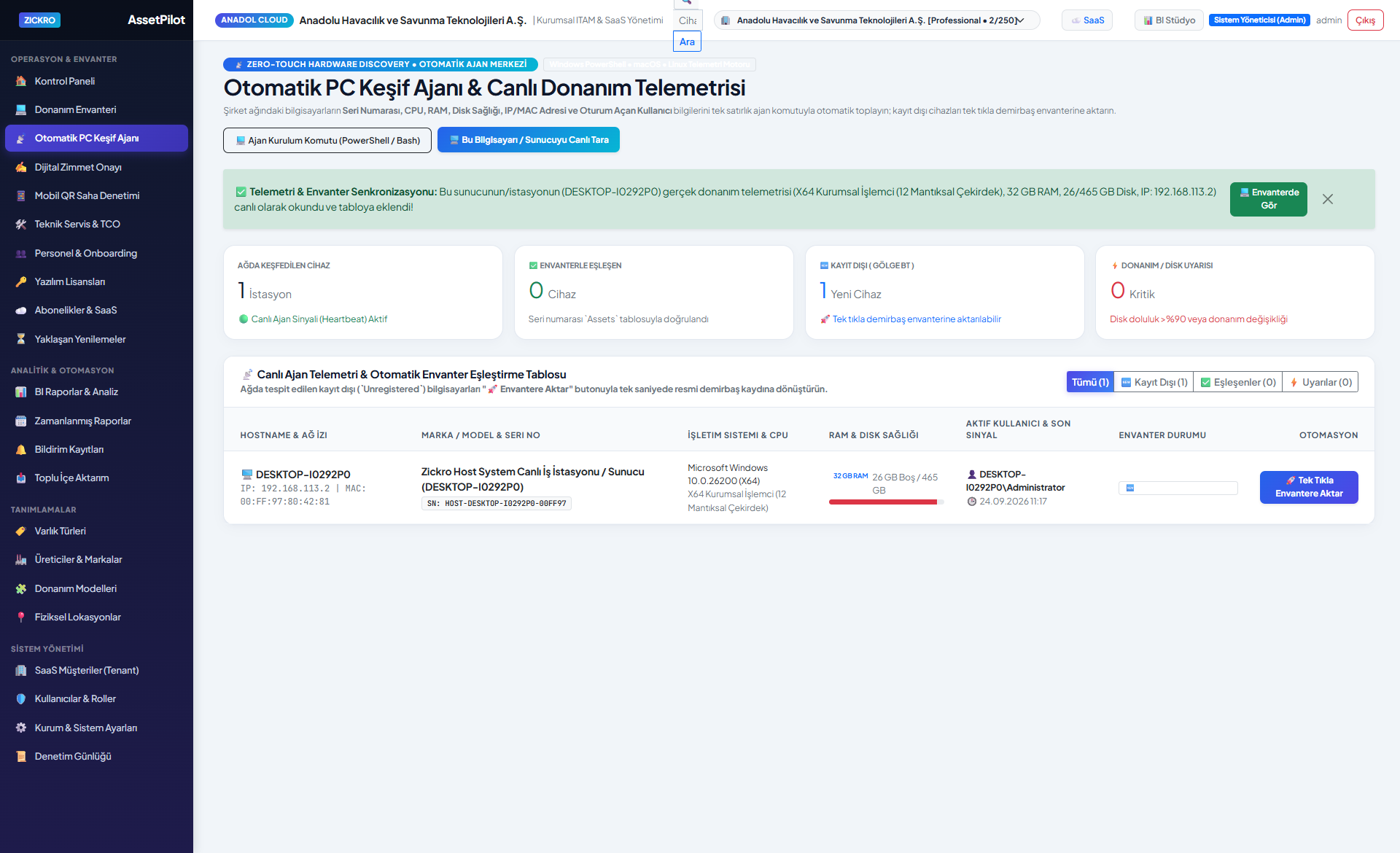Dismiss the green telemetry sync notification
Screen dimensions: 1400x853
click(x=1328, y=199)
